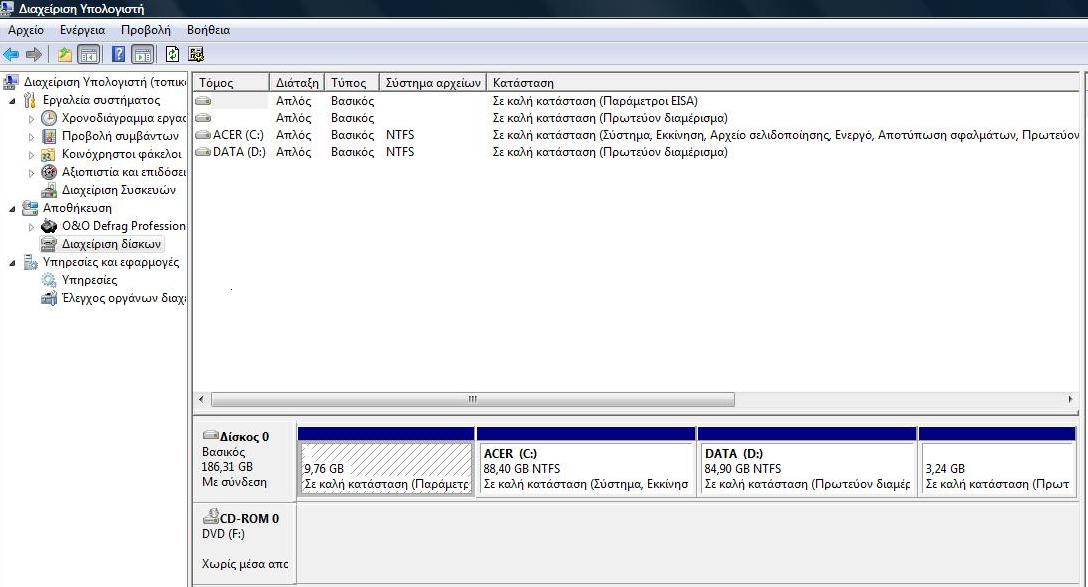Image resolution: width=1088 pixels, height=587 pixels.
Task: Sort by the Τύπος column header
Action: point(352,83)
